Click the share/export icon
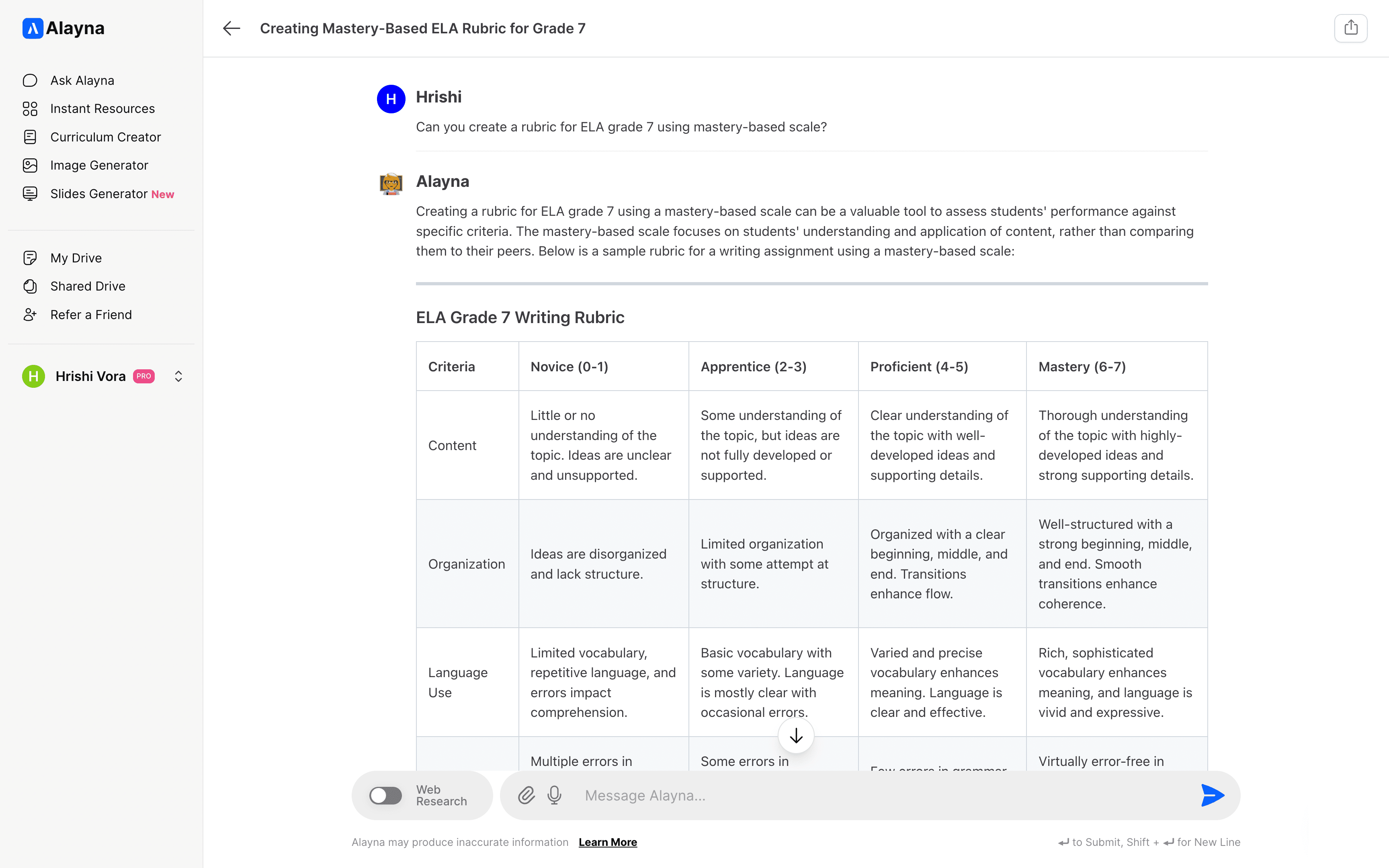1389x868 pixels. [1351, 27]
